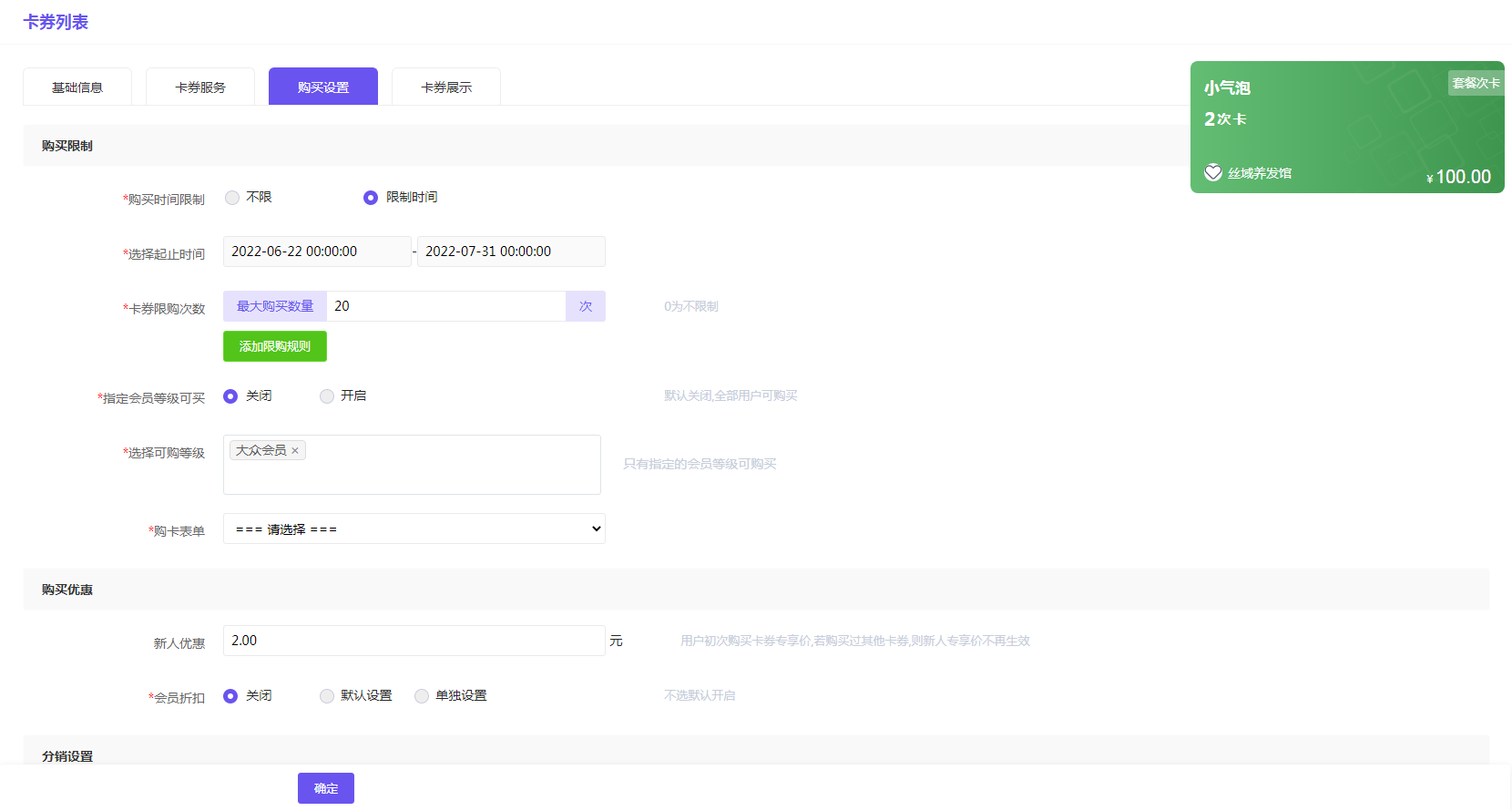Select the 购买设置 tab
The image size is (1512, 811).
tap(323, 87)
